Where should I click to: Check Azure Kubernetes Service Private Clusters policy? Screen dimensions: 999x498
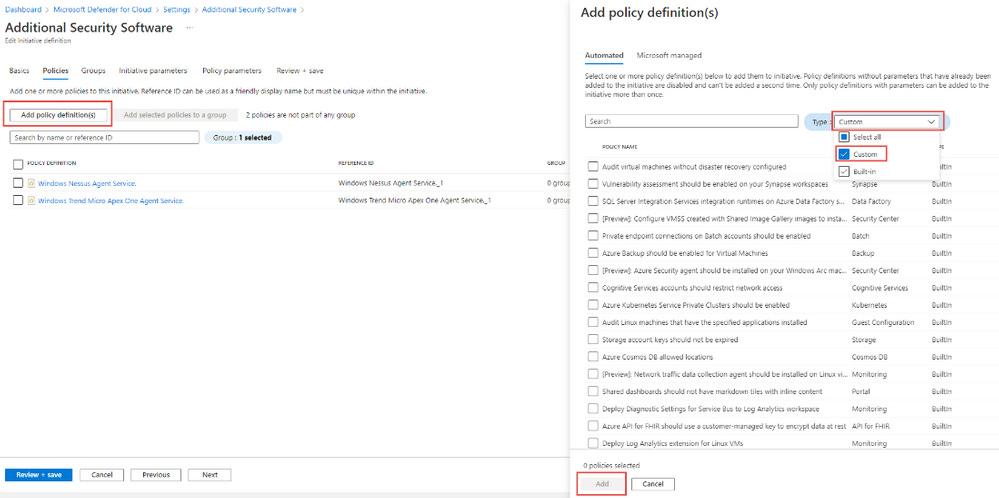tap(593, 305)
